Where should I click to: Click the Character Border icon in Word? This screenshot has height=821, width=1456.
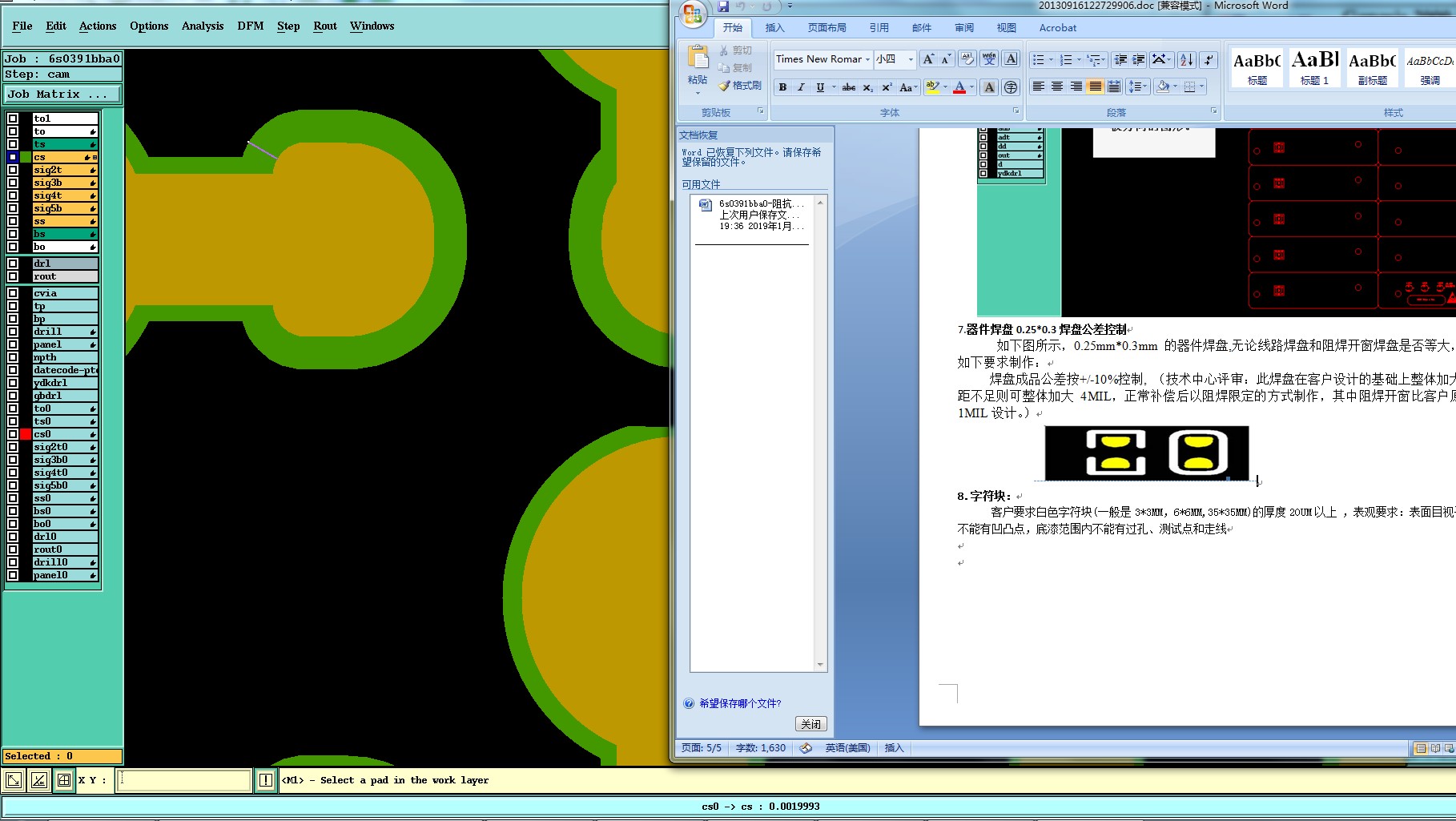tap(1011, 59)
